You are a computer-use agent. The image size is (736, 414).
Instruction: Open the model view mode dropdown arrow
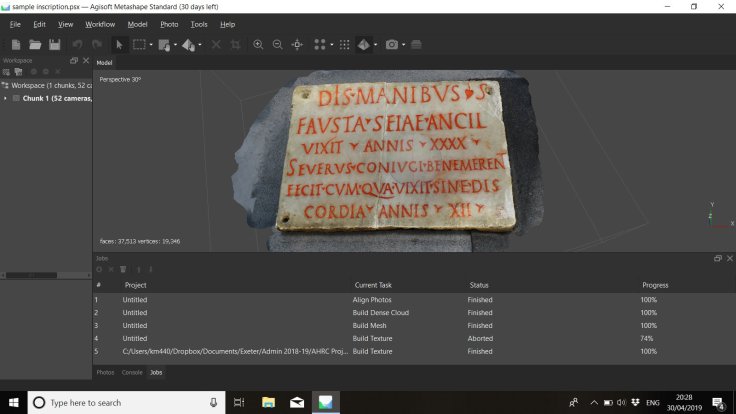click(375, 44)
